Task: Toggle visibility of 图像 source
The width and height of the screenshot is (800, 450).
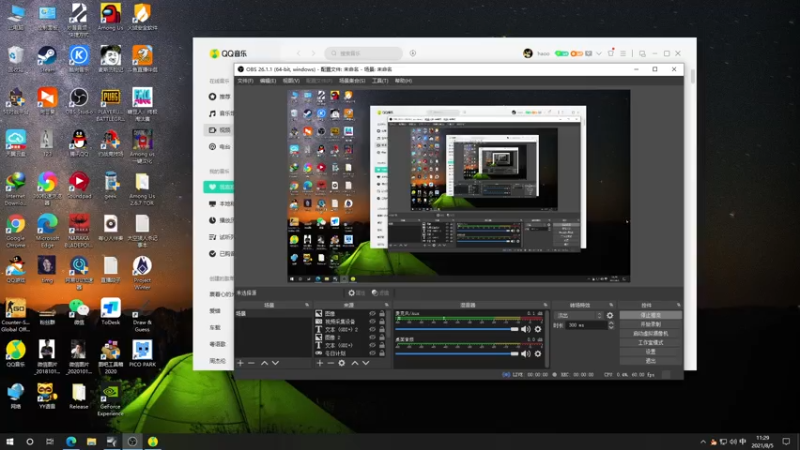Action: 372,314
